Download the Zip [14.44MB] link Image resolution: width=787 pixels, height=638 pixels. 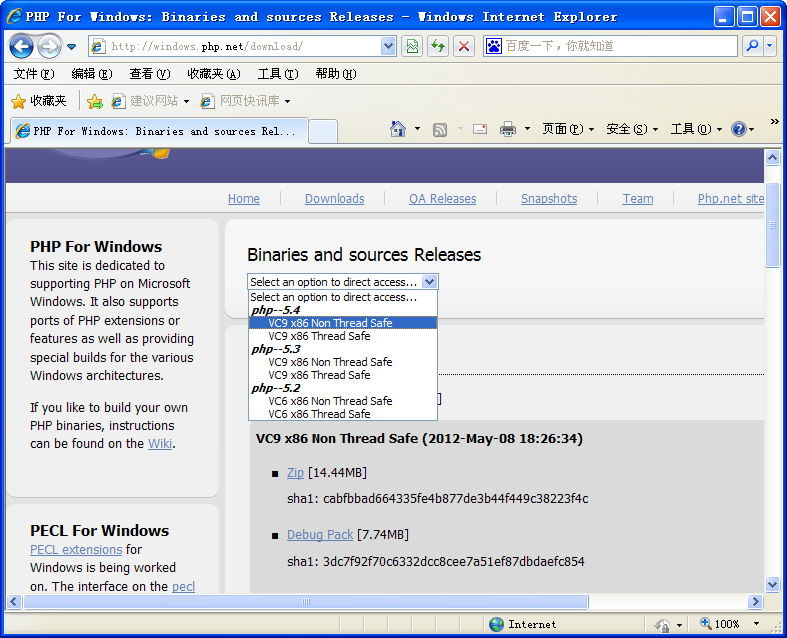[295, 473]
